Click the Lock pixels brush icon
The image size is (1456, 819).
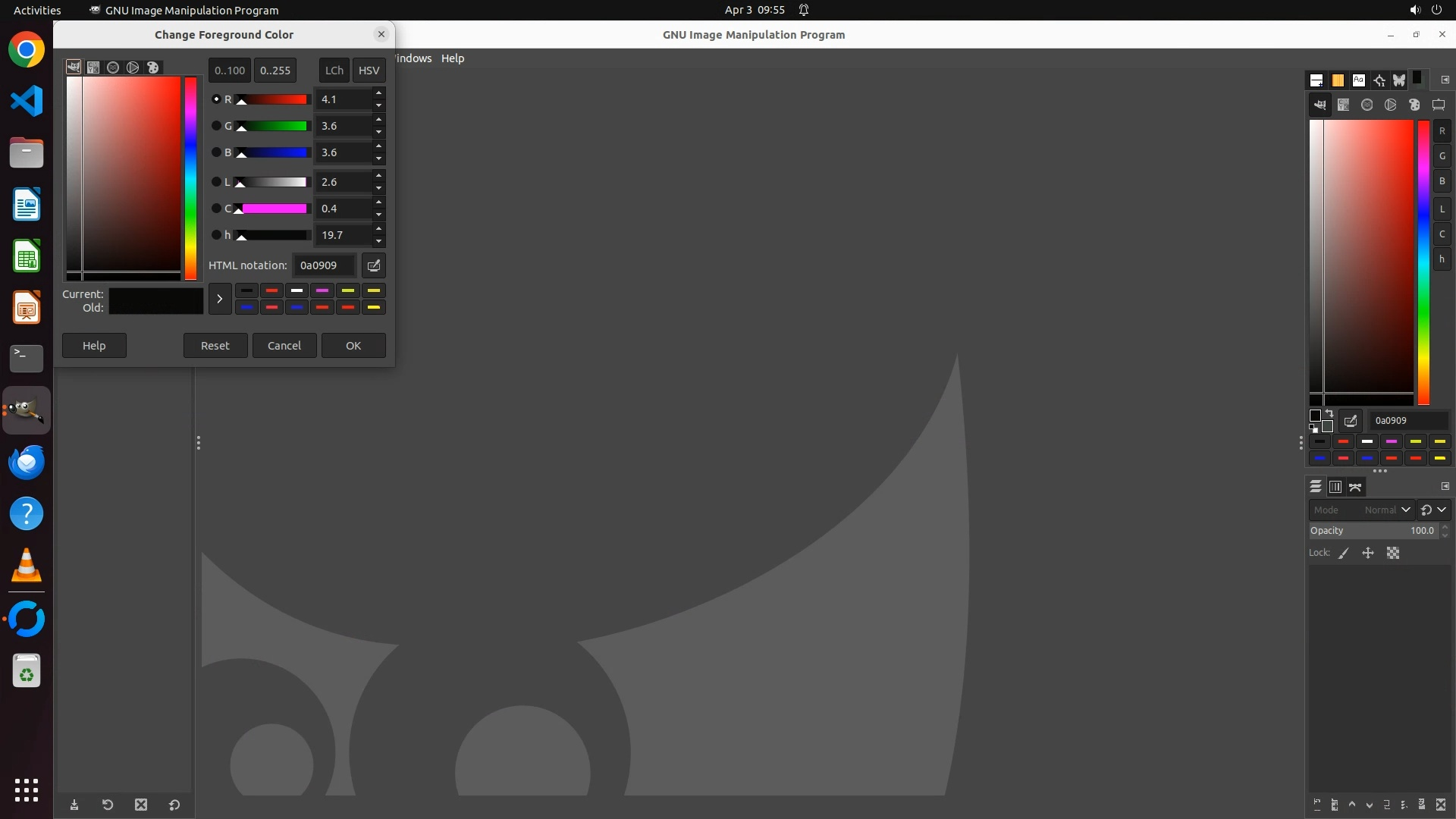tap(1344, 554)
